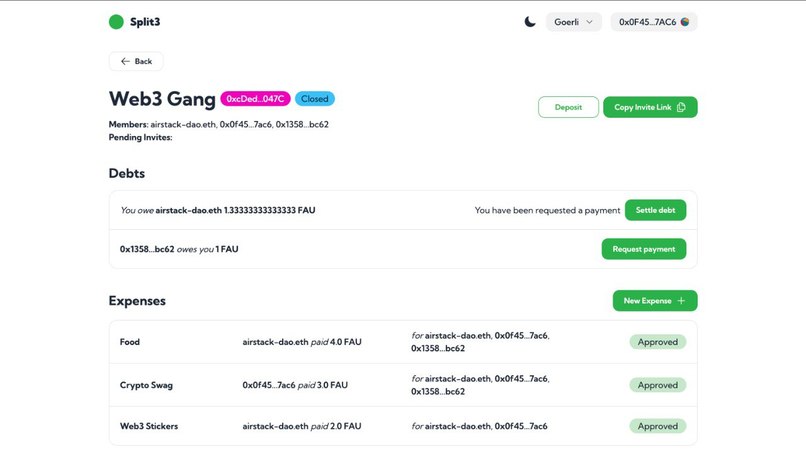Click the Closed status badge
This screenshot has height=459, width=806.
click(x=315, y=99)
